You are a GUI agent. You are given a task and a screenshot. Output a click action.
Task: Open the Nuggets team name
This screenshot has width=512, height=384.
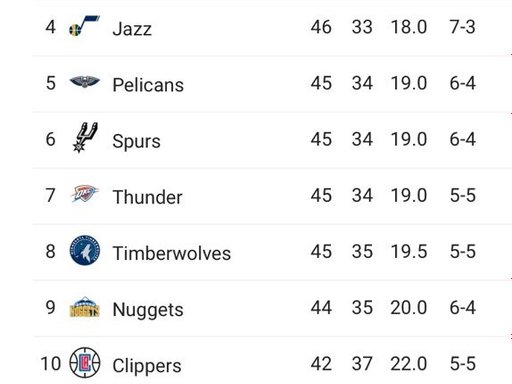pyautogui.click(x=148, y=310)
